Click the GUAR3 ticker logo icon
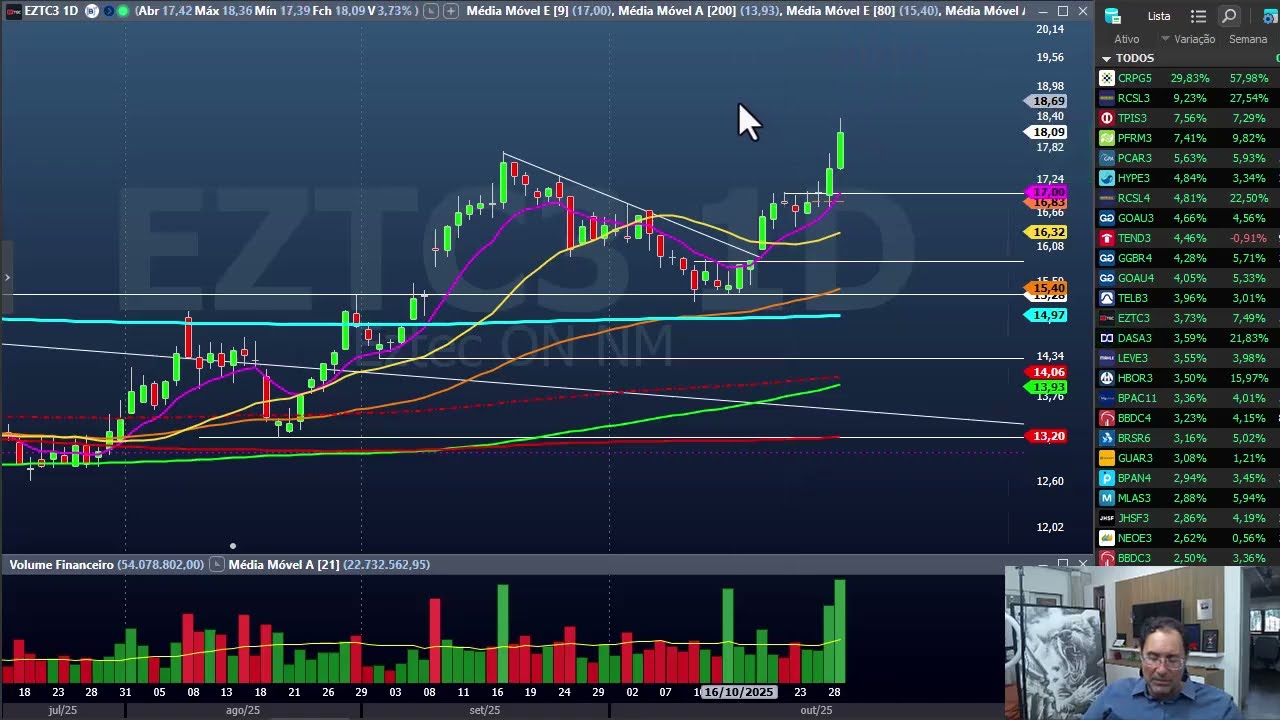The height and width of the screenshot is (720, 1280). (x=1107, y=458)
